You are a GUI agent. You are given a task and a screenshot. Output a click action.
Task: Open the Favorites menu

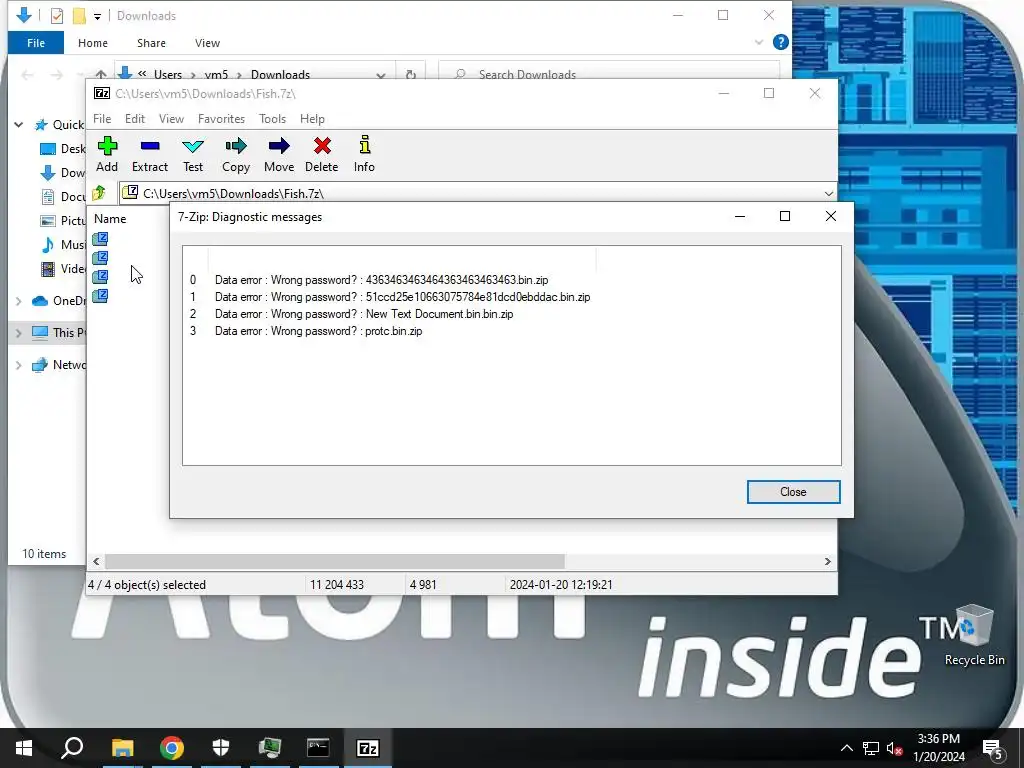pyautogui.click(x=221, y=119)
